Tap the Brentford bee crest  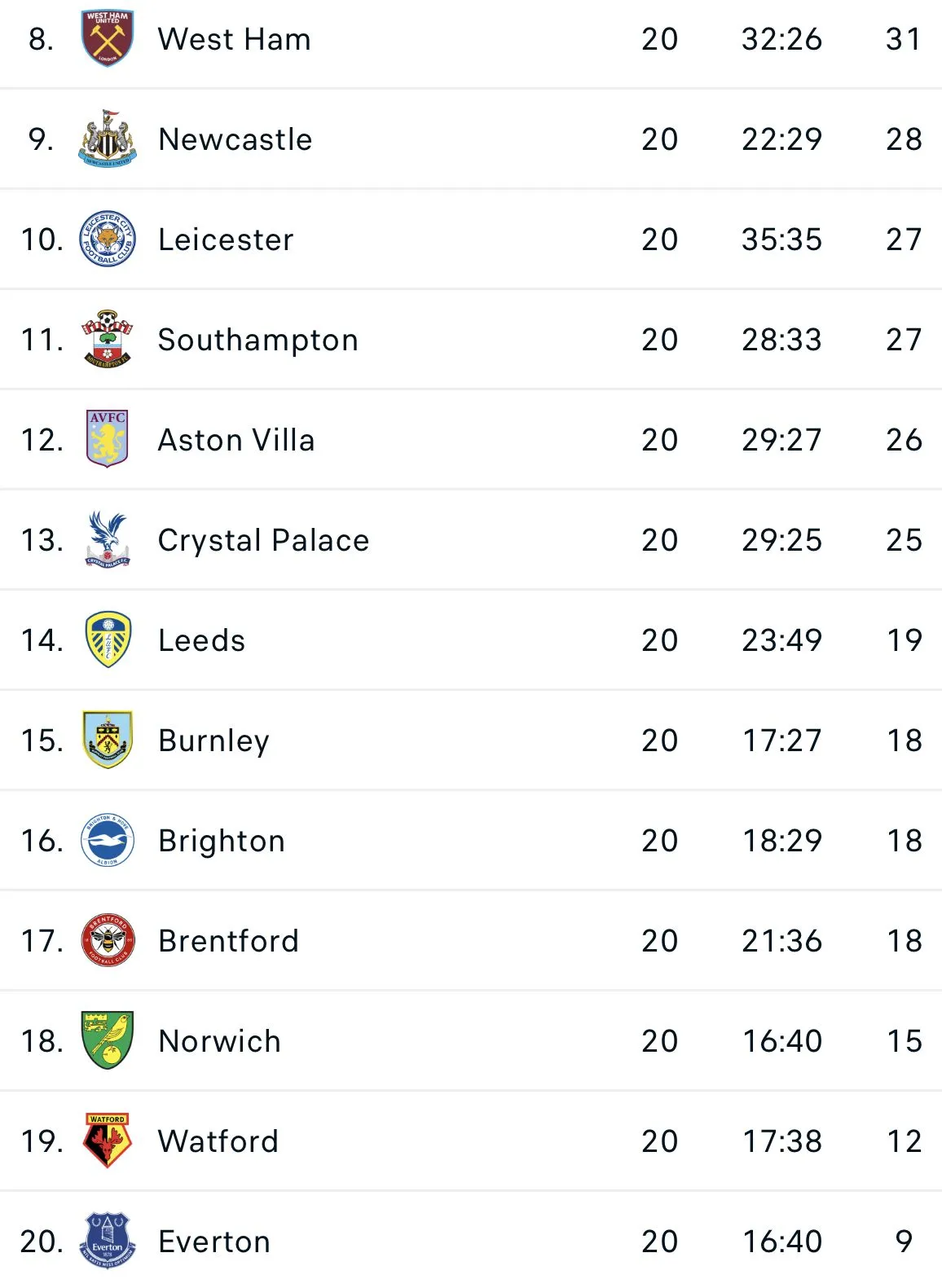[108, 940]
